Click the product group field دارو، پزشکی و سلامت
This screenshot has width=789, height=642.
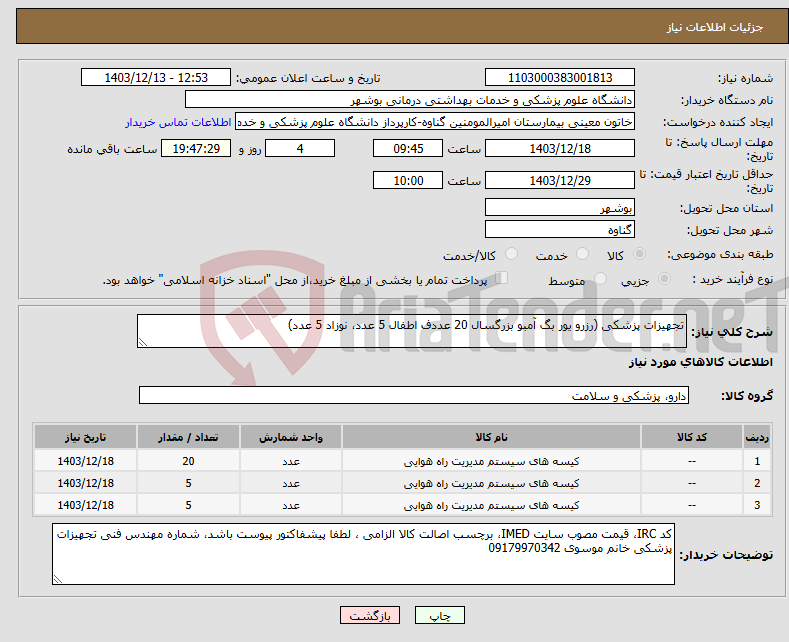click(x=414, y=395)
